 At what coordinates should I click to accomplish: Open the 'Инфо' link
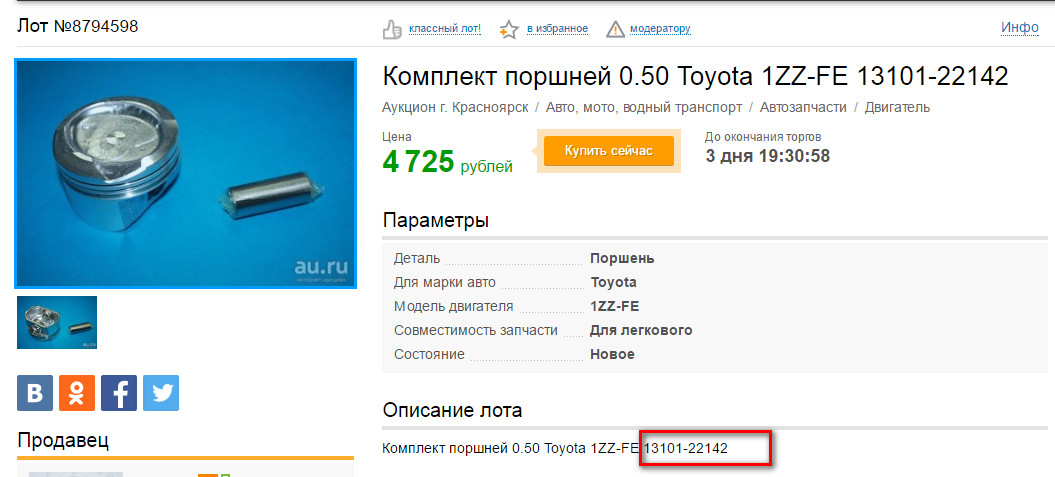[1020, 27]
